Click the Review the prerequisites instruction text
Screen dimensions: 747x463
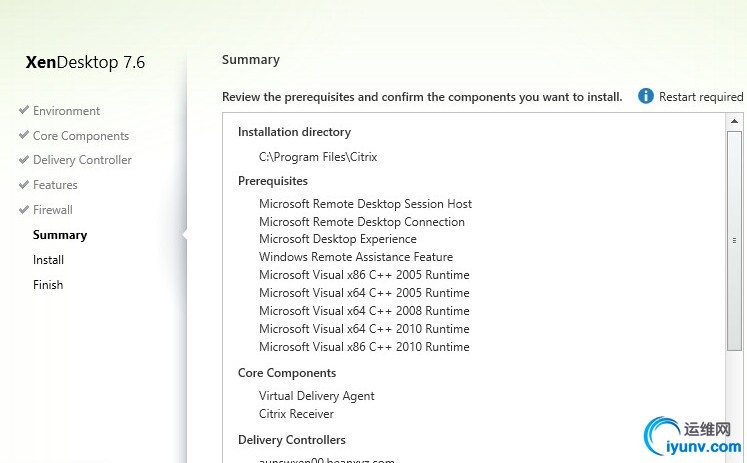click(422, 97)
